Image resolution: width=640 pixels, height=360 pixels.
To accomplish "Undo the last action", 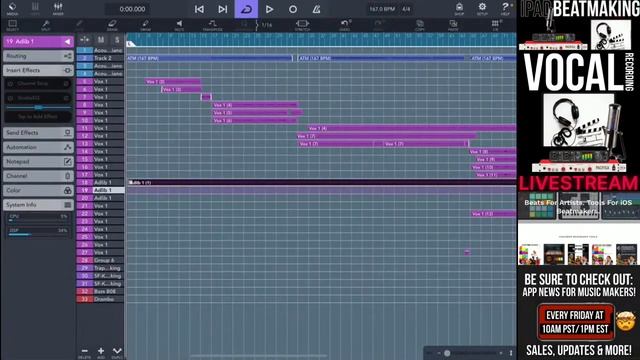I will (345, 25).
